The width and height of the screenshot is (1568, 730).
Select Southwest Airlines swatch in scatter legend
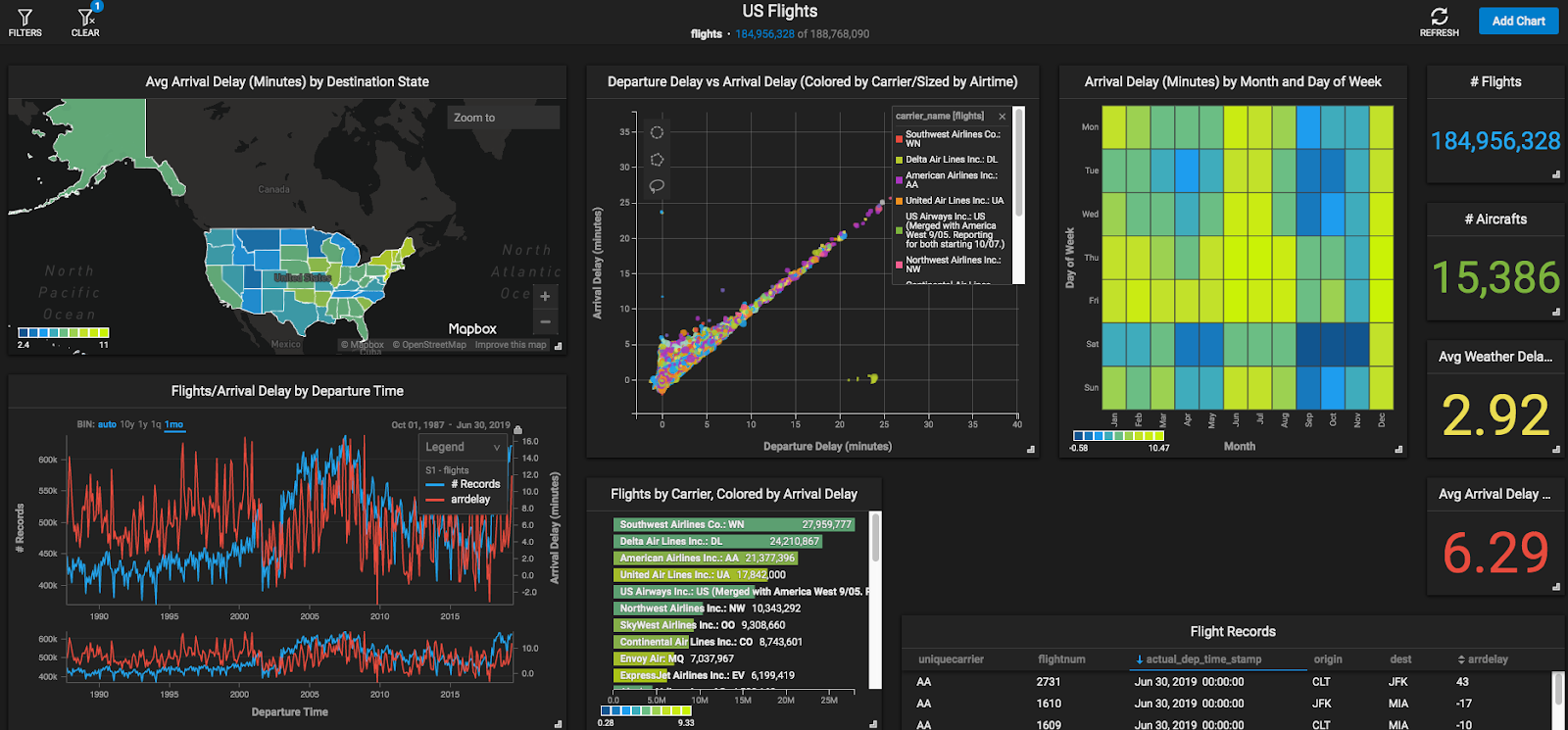click(x=899, y=139)
